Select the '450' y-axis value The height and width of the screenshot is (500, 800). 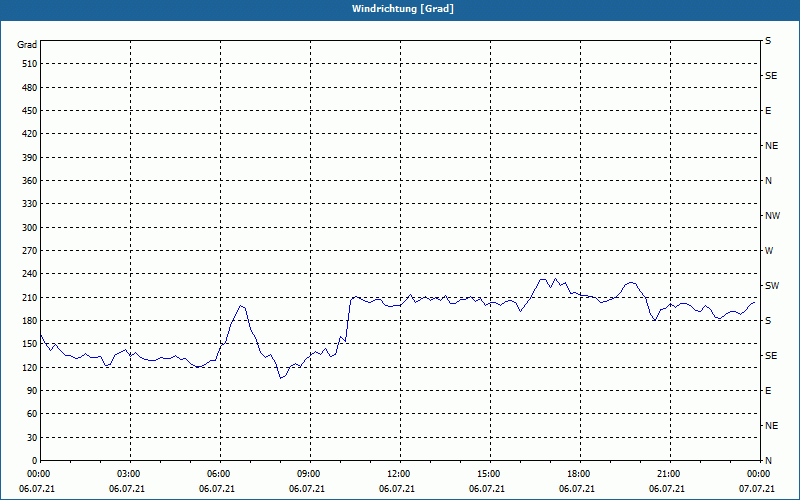[x=30, y=111]
